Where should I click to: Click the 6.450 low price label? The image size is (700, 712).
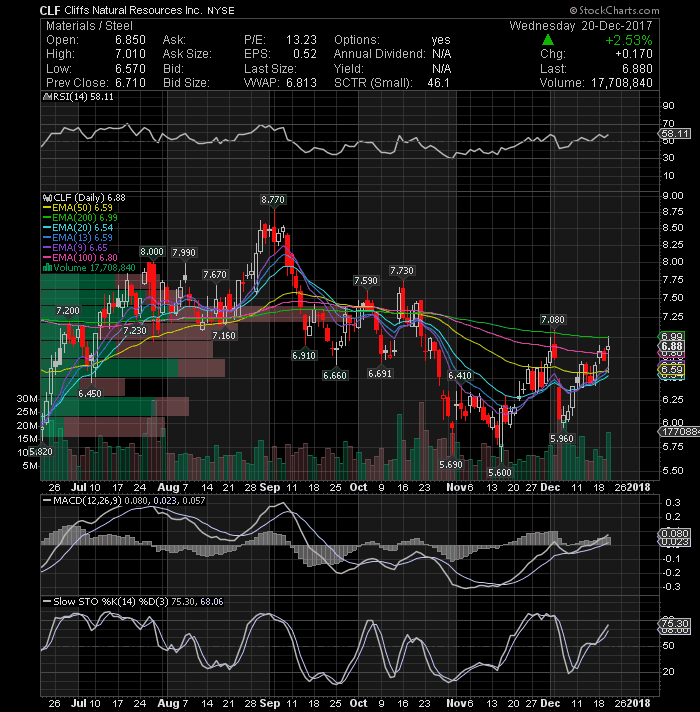90,394
